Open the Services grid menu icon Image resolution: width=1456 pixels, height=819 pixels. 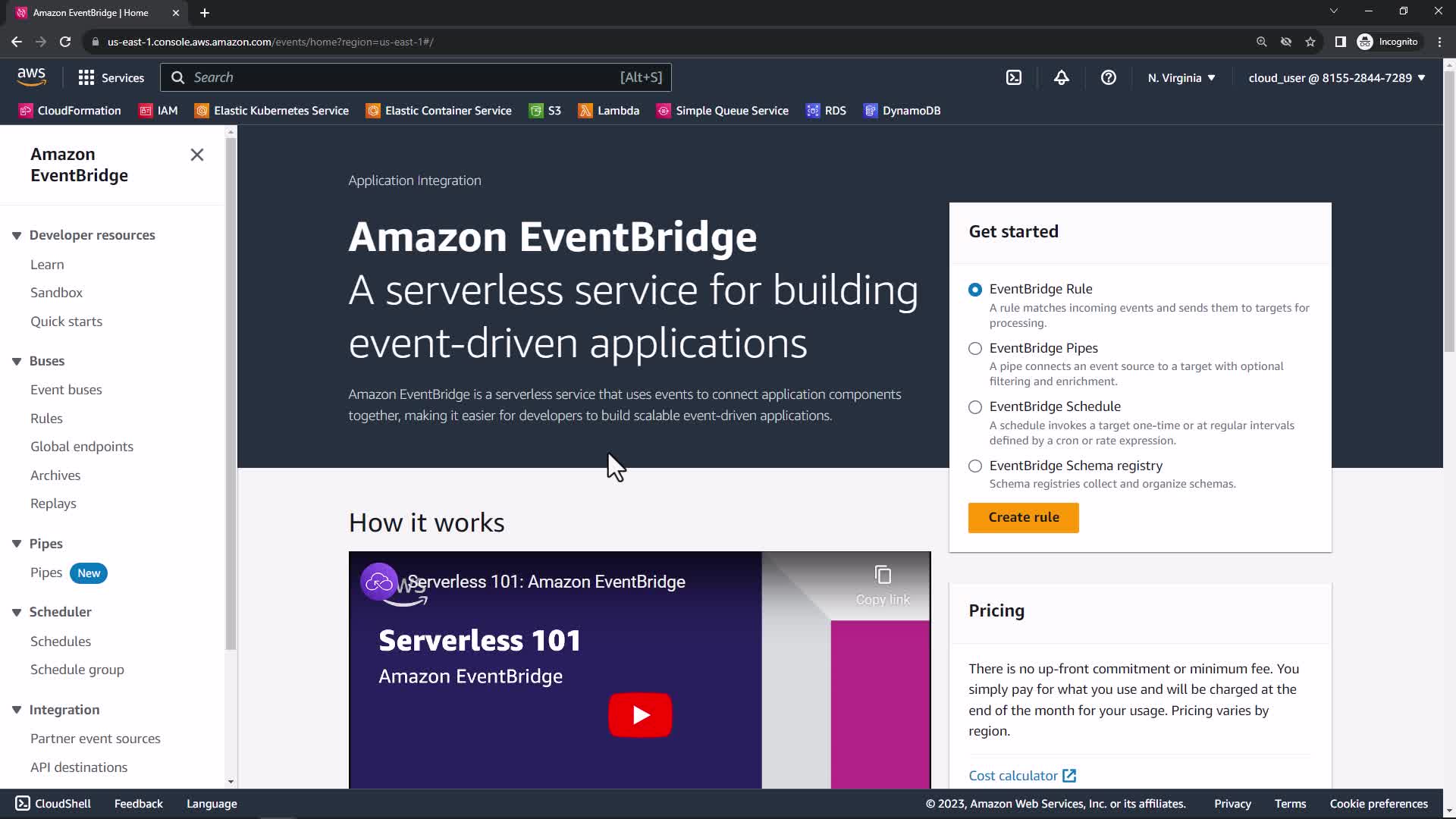pyautogui.click(x=86, y=77)
